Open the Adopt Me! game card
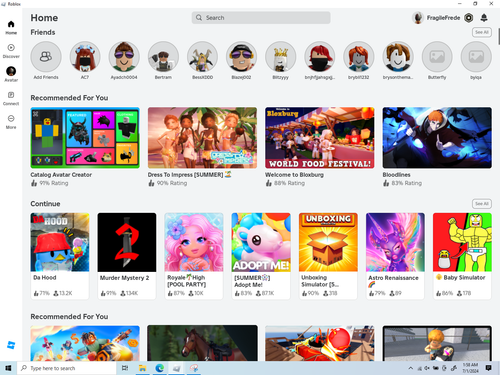 coord(261,256)
